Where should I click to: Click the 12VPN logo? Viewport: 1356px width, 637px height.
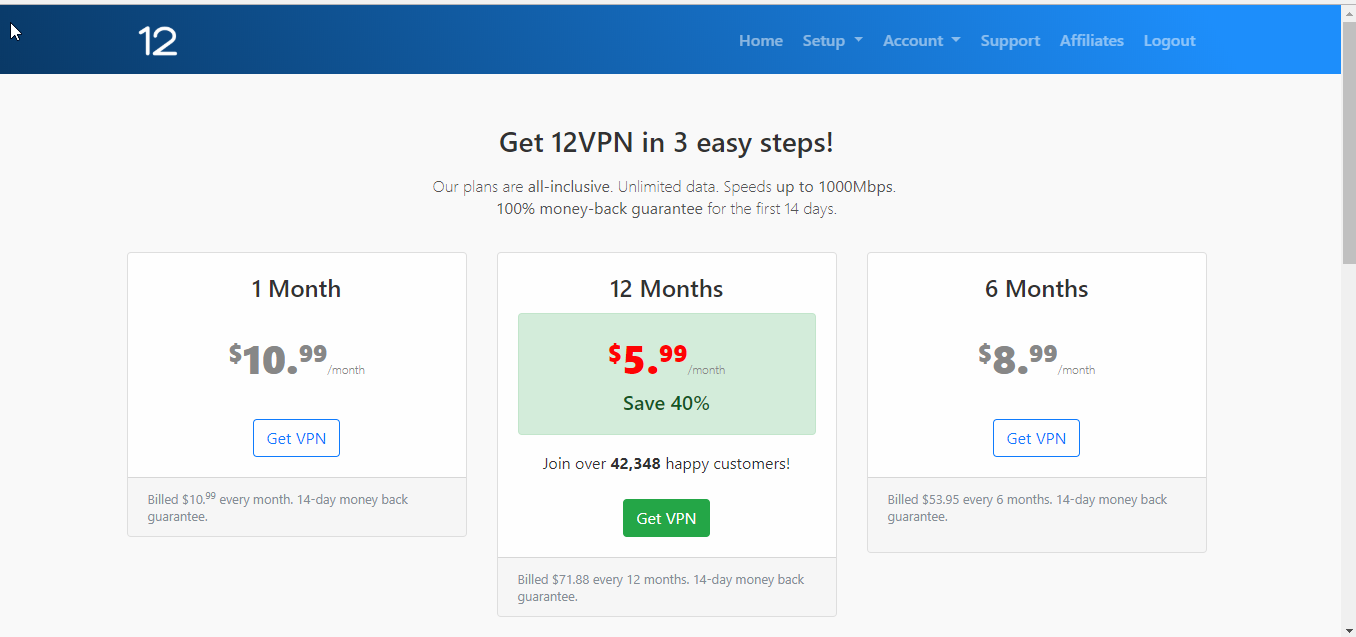click(158, 41)
